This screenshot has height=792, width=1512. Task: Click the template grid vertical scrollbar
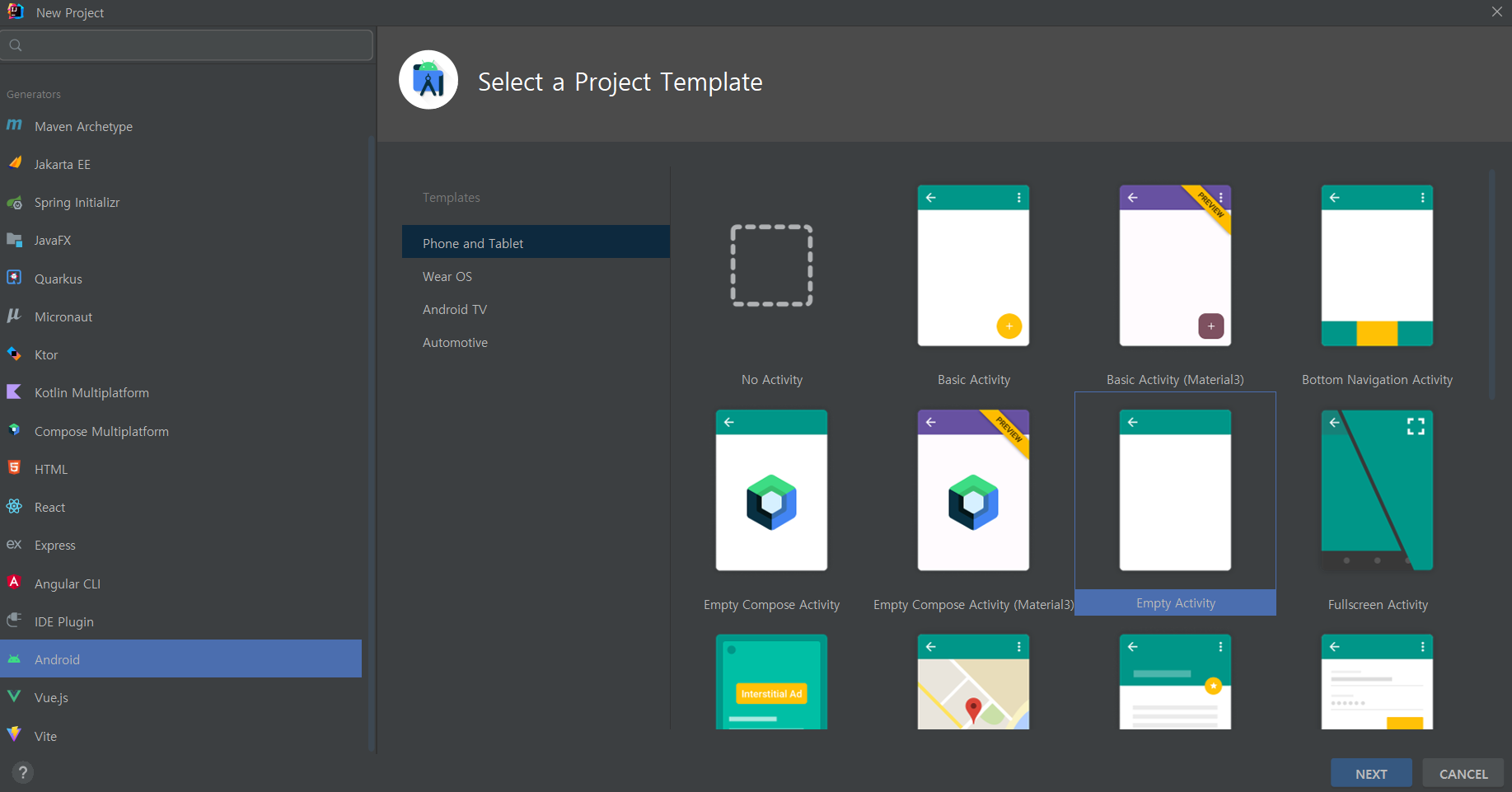[x=1491, y=284]
